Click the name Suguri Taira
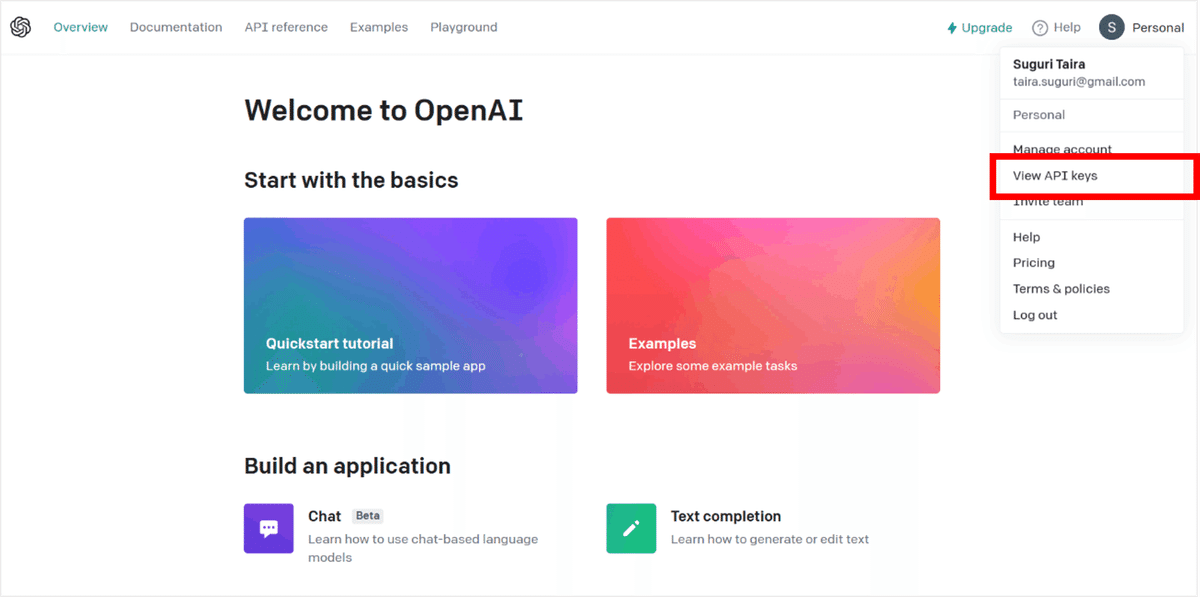Screen dimensions: 1200x597 (1049, 64)
